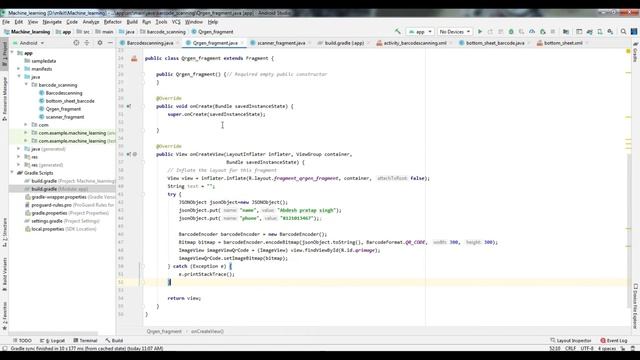640x360 pixels.
Task: Open the SDK Manager toolbar icon
Action: (x=610, y=31)
